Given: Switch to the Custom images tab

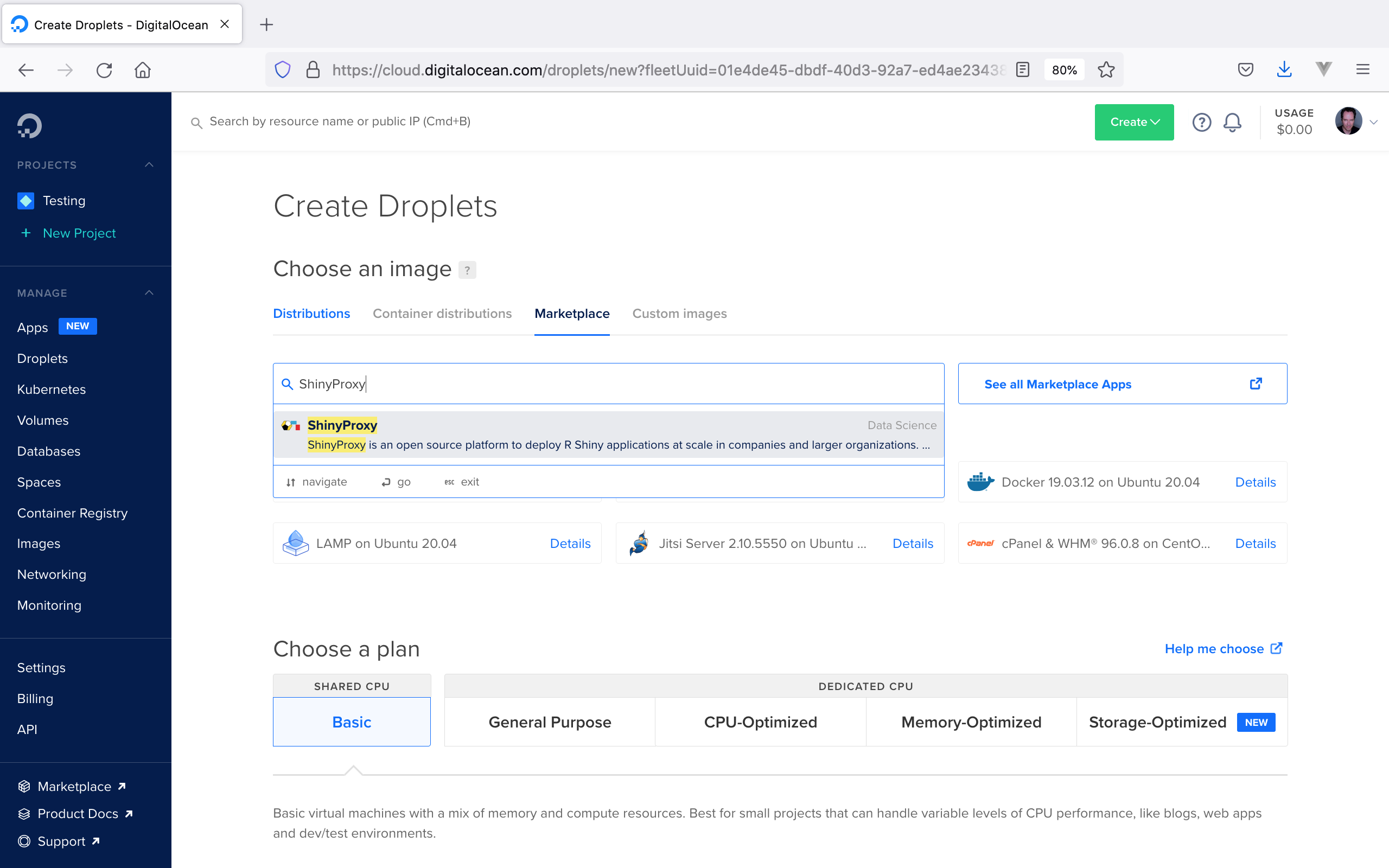Looking at the screenshot, I should click(x=679, y=314).
